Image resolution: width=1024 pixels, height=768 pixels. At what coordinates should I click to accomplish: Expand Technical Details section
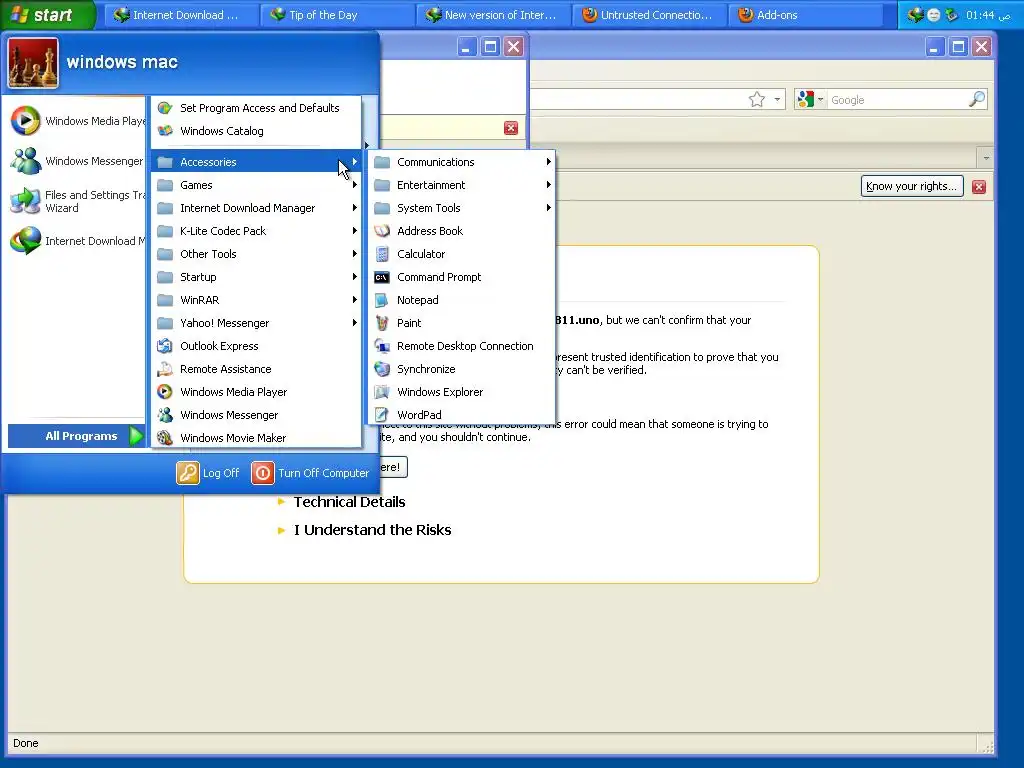(349, 502)
